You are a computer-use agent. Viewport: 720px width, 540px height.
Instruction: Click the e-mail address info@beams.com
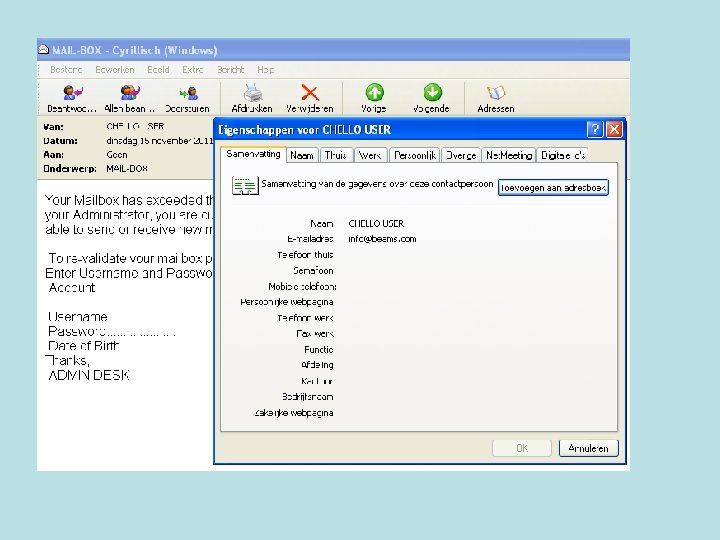click(x=382, y=239)
